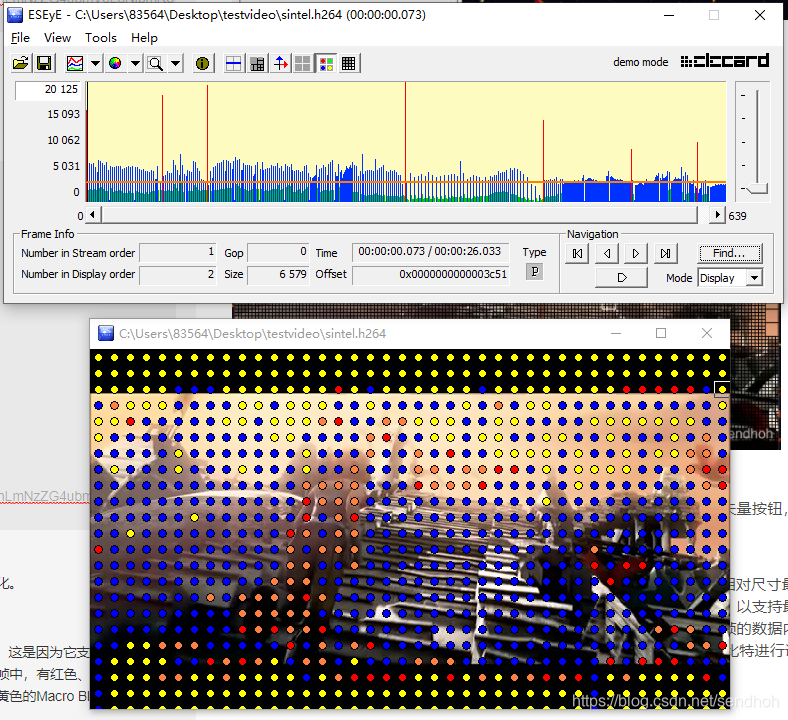Click the right arrow of the chart scrollbar

click(718, 215)
